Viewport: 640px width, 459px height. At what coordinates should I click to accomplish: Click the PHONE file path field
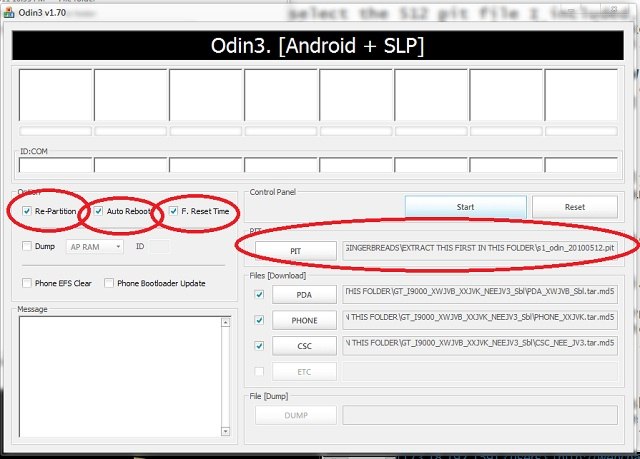[x=480, y=320]
